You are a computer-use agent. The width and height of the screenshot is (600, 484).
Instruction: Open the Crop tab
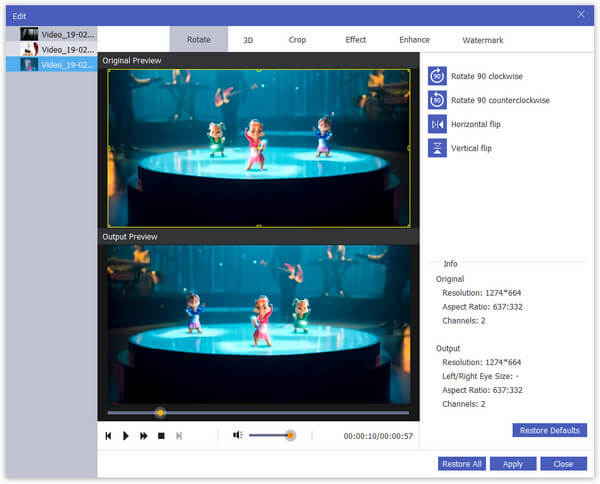297,40
